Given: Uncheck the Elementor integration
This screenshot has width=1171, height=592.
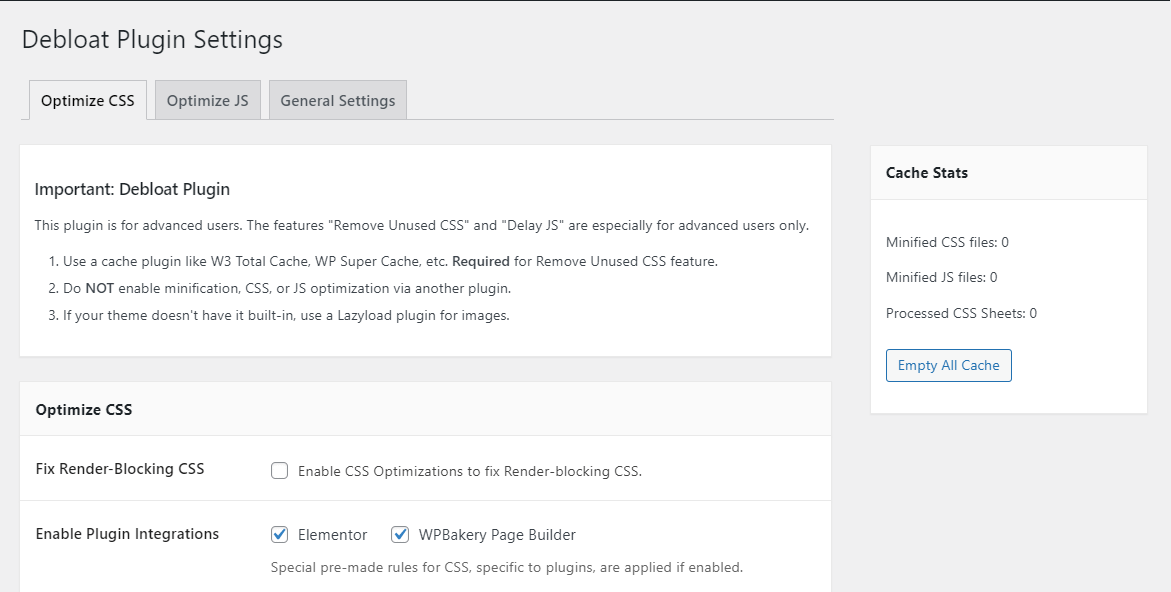Looking at the screenshot, I should (279, 534).
